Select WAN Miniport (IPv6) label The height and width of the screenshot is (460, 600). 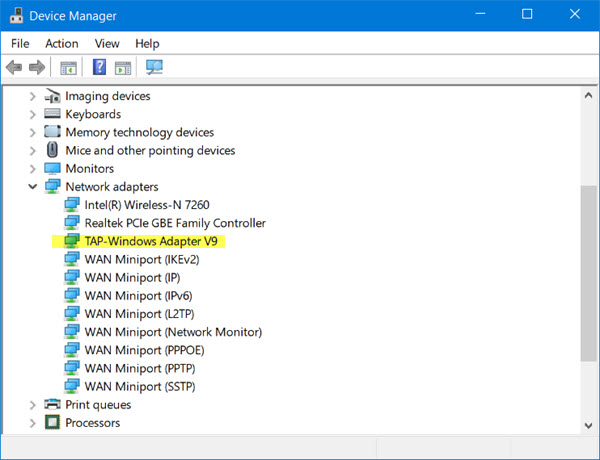139,295
